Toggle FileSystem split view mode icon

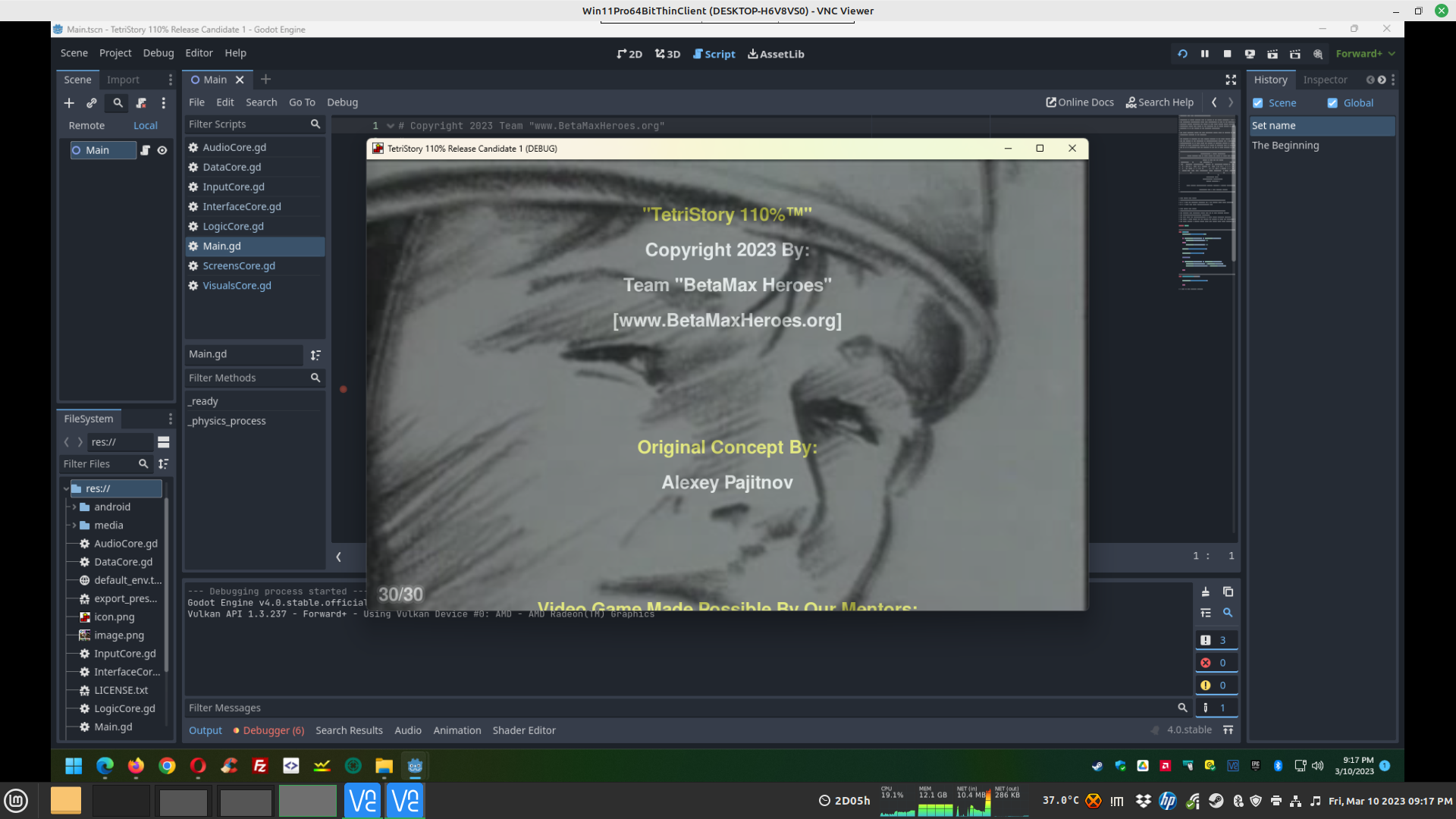pyautogui.click(x=163, y=442)
